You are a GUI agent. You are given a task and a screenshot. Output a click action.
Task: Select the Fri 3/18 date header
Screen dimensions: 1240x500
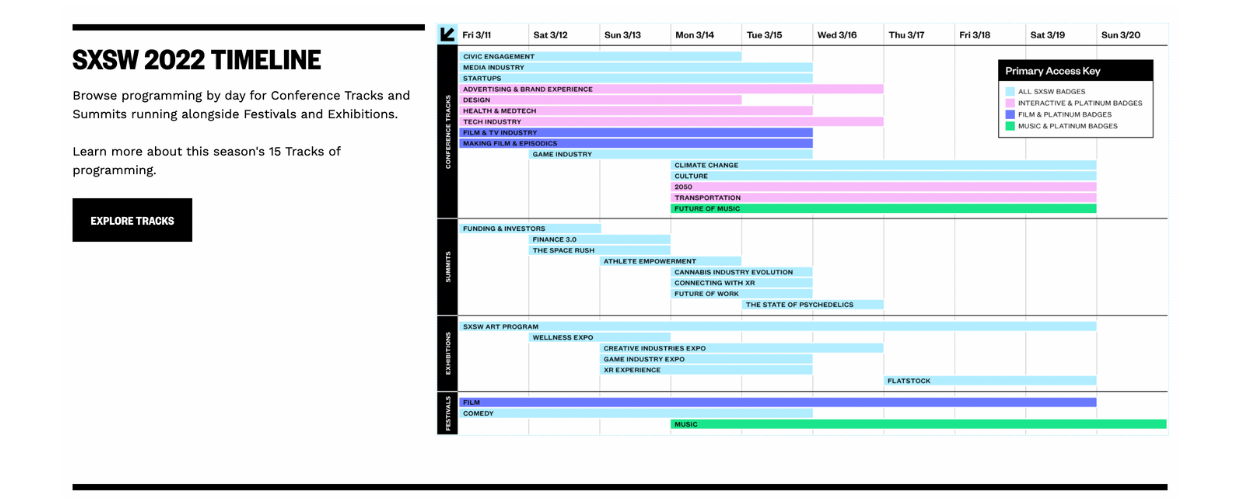pos(975,35)
